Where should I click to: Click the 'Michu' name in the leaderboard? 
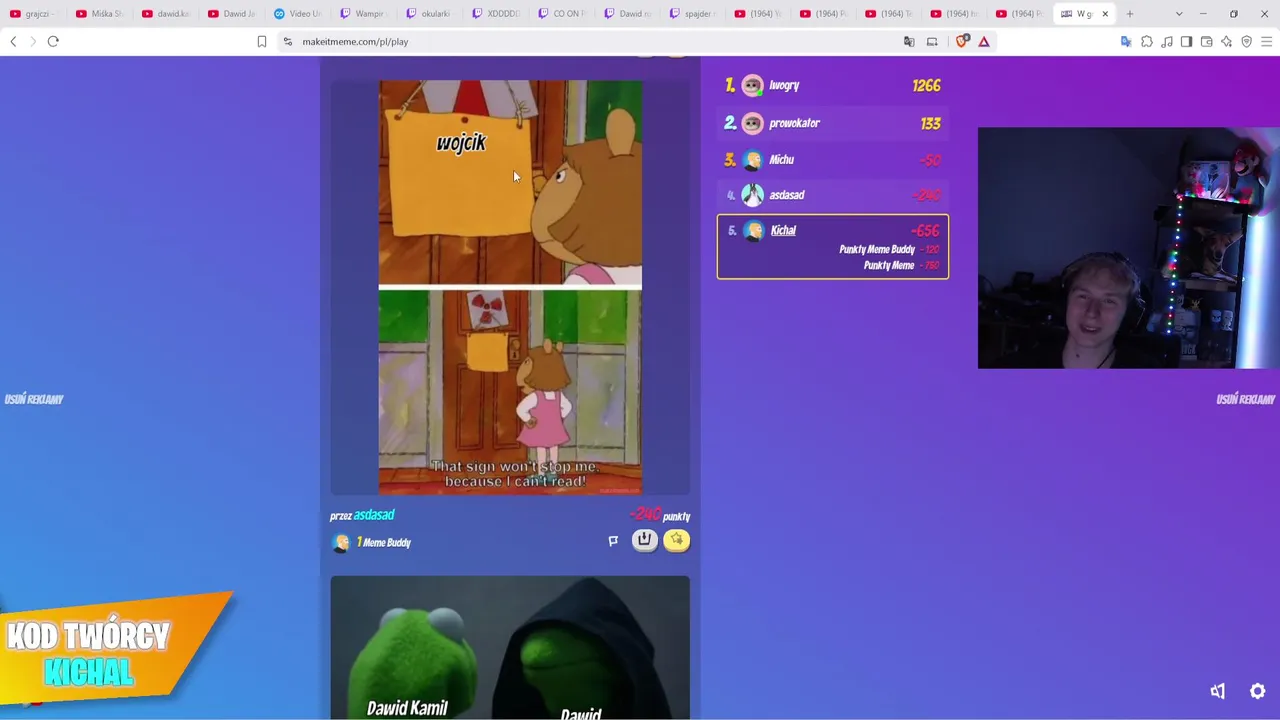[x=781, y=160]
